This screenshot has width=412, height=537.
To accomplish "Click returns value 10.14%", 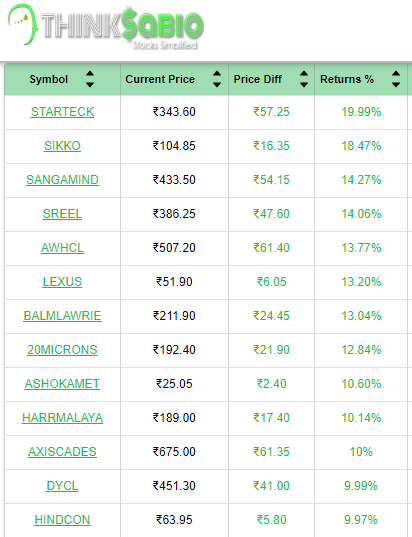I will 361,418.
